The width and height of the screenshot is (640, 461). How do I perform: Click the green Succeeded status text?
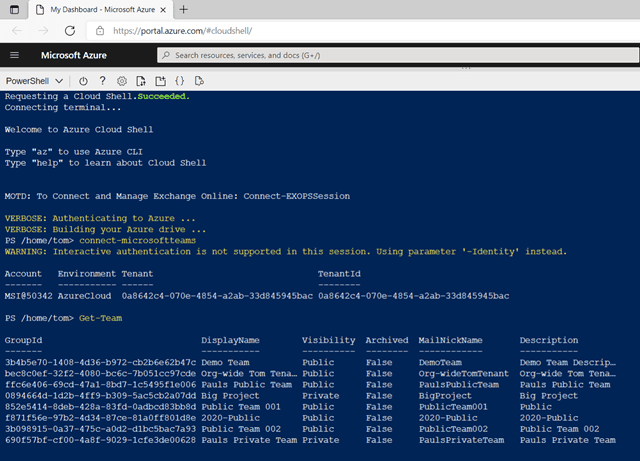click(x=164, y=96)
